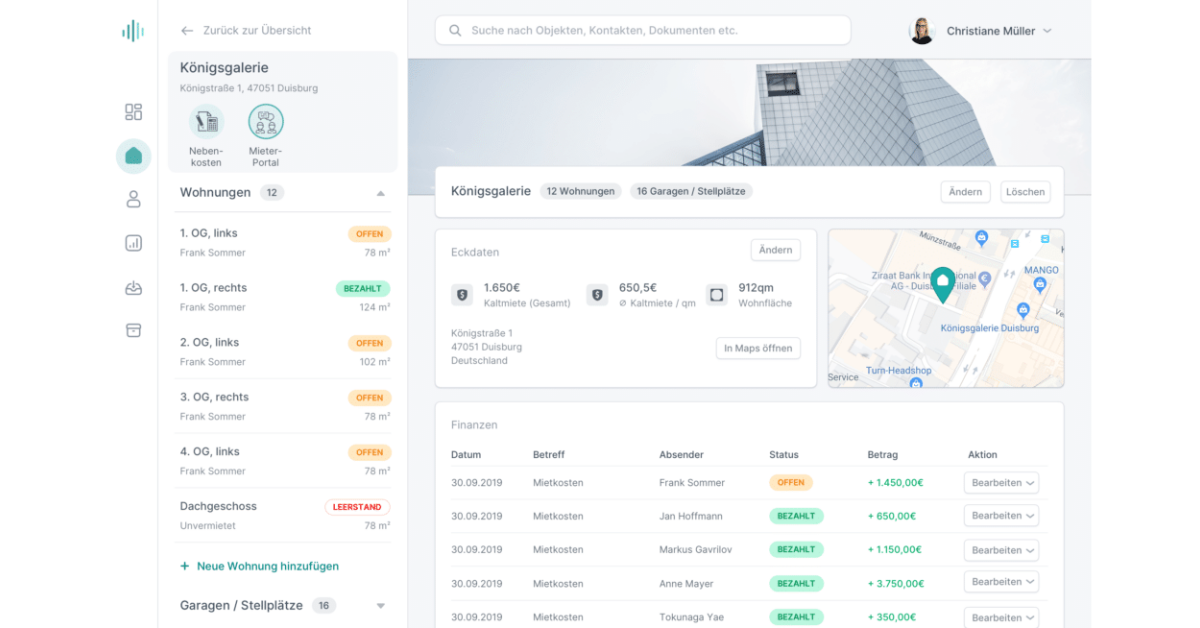Click the map preview thumbnail
Viewport: 1200px width, 628px height.
pos(946,308)
